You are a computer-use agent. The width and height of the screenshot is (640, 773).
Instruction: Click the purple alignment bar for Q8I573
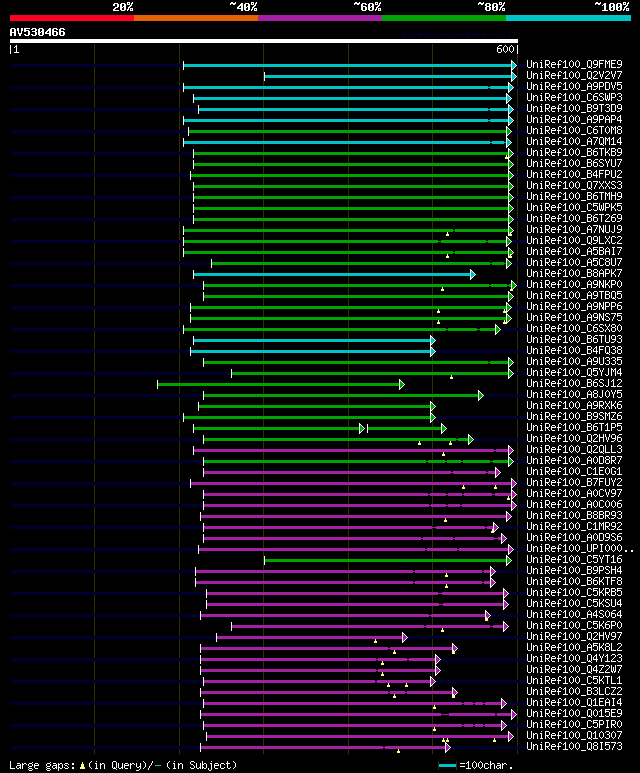click(x=322, y=748)
